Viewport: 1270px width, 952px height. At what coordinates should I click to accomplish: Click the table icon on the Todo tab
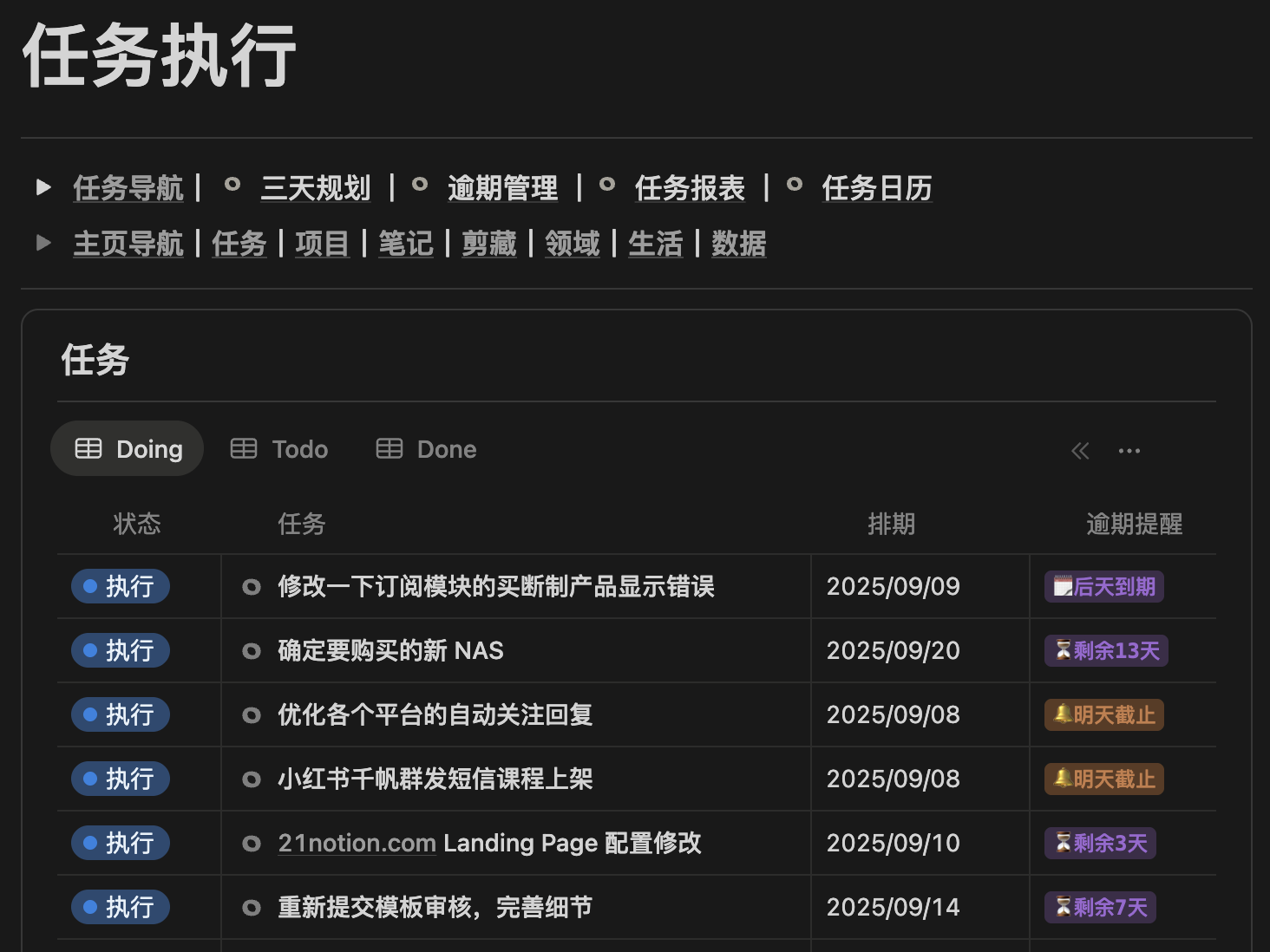(x=244, y=448)
